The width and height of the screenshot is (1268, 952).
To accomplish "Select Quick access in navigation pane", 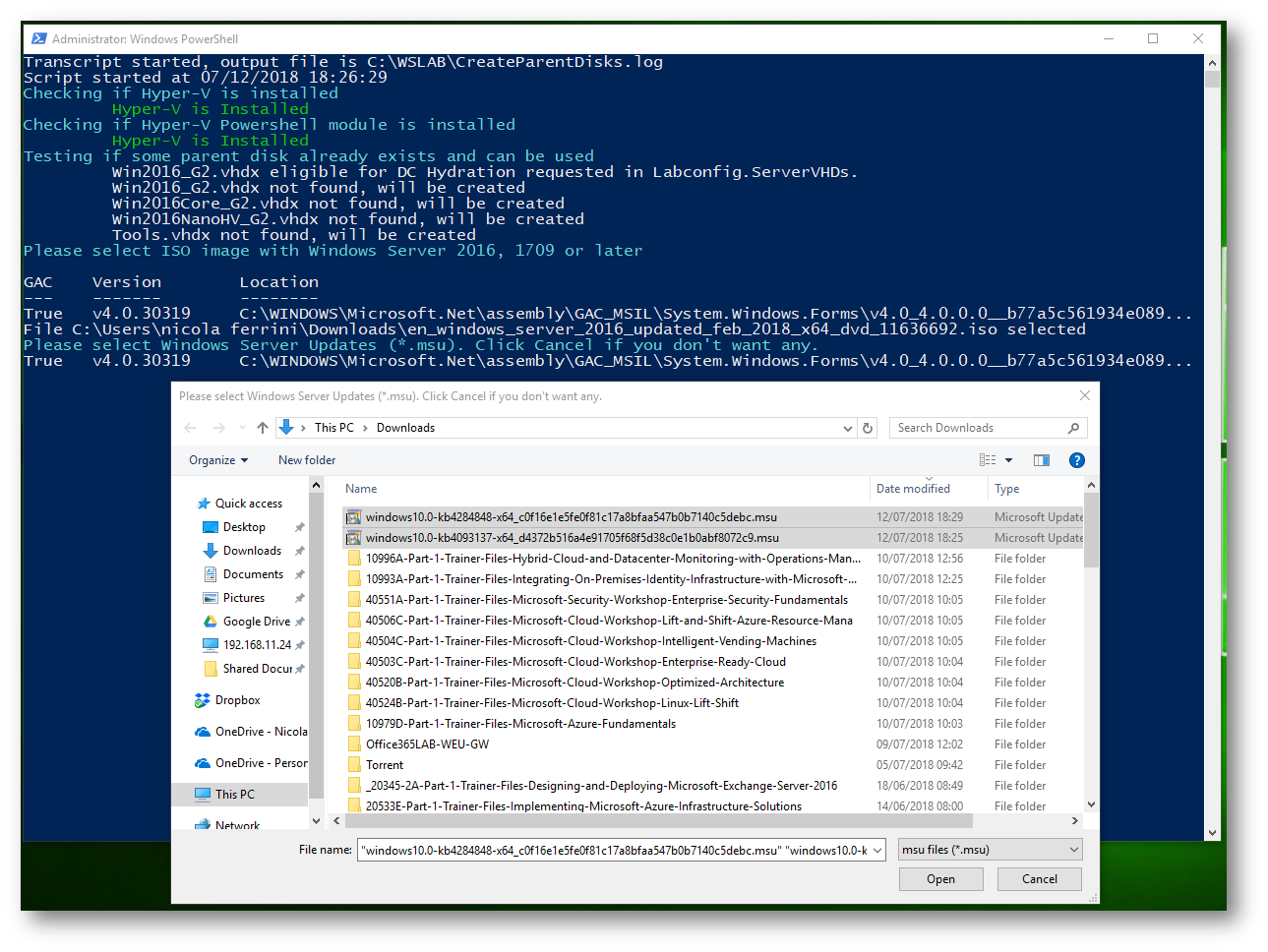I will coord(248,504).
